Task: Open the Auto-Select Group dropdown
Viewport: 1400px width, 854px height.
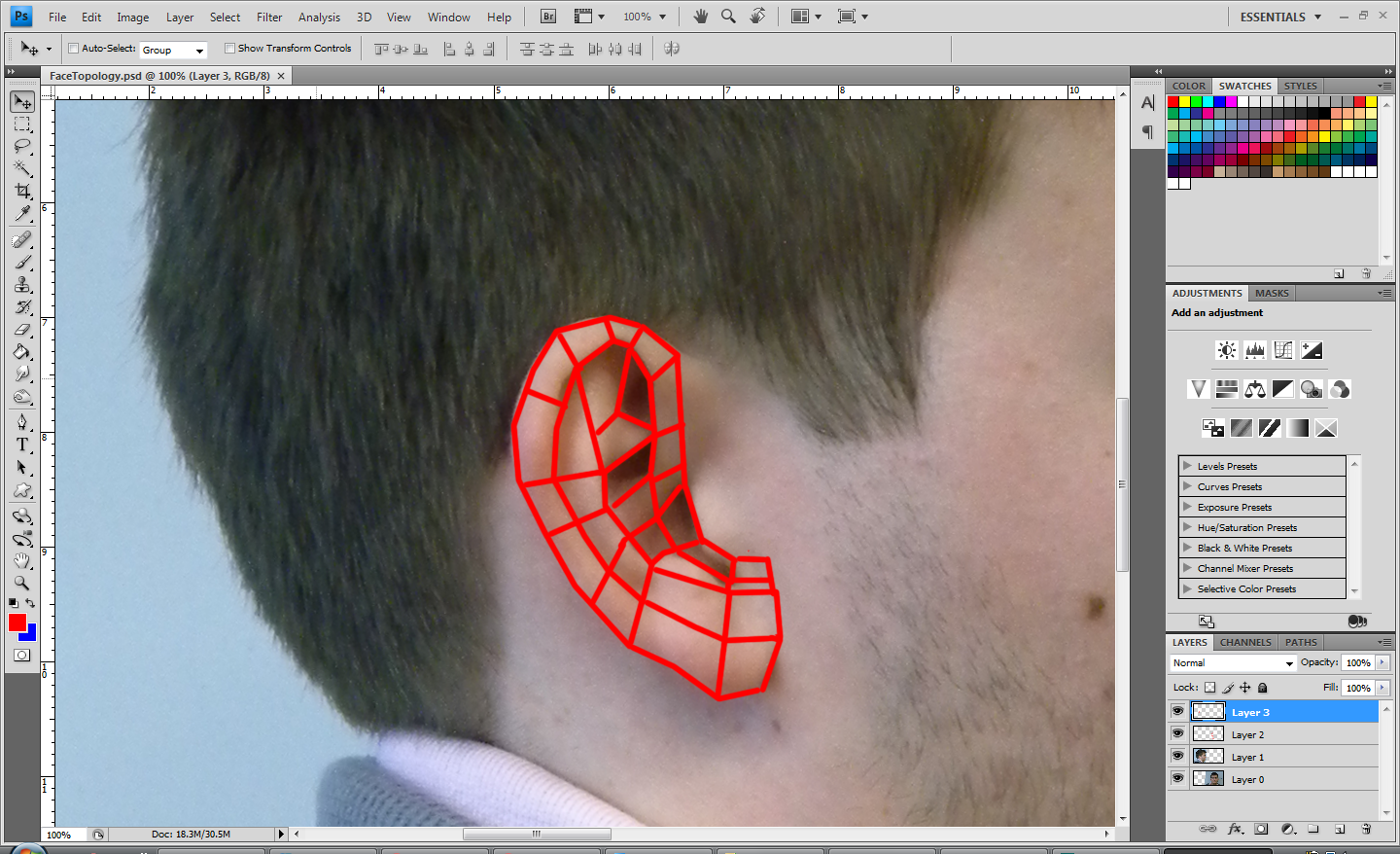Action: tap(173, 49)
